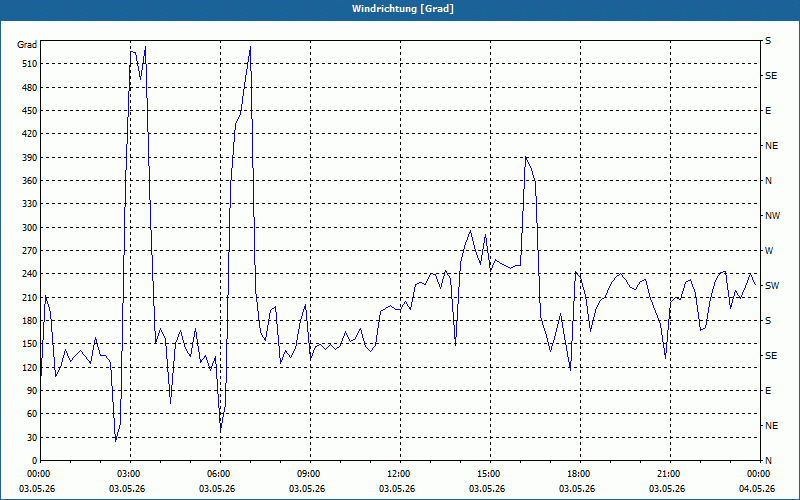Select the 12:00 time label
This screenshot has height=500, width=800.
399,473
